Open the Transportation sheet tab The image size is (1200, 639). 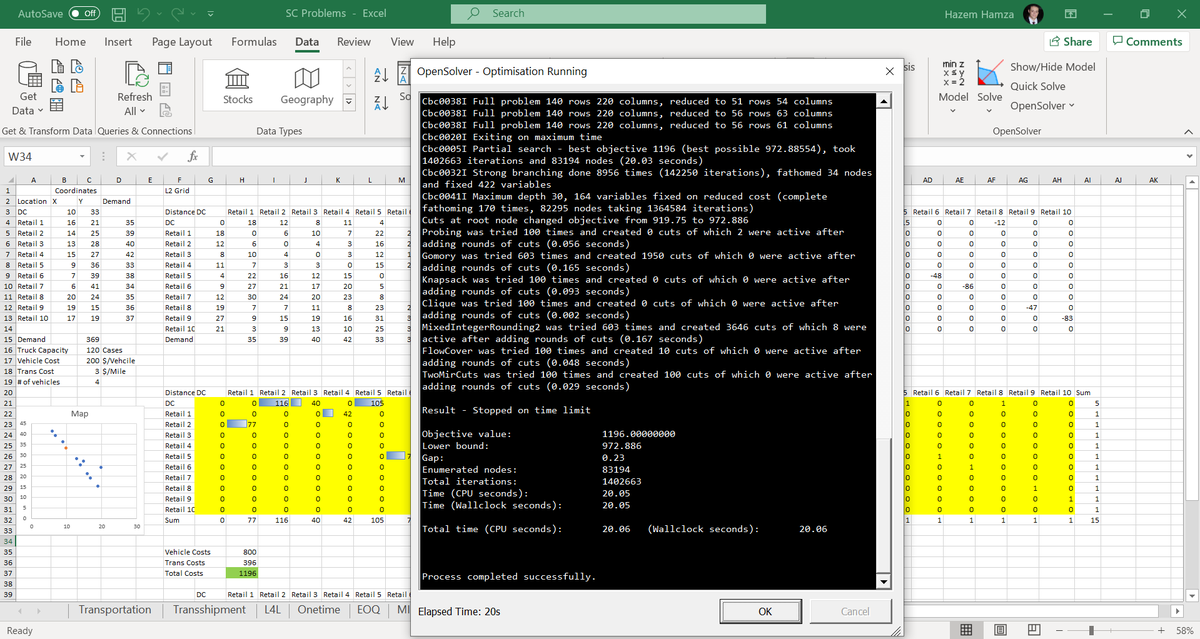pos(114,609)
